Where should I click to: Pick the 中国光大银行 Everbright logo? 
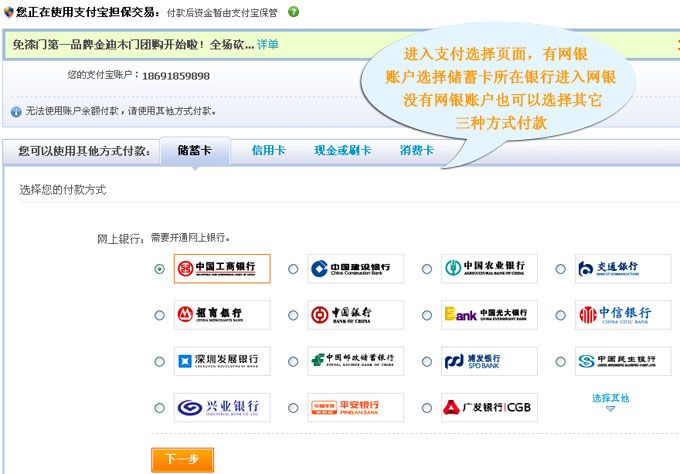[x=489, y=315]
